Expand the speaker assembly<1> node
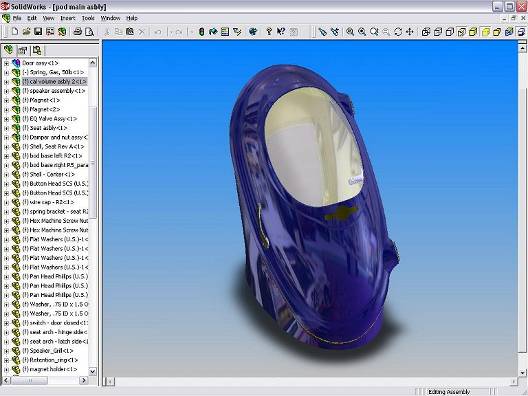 pyautogui.click(x=6, y=91)
